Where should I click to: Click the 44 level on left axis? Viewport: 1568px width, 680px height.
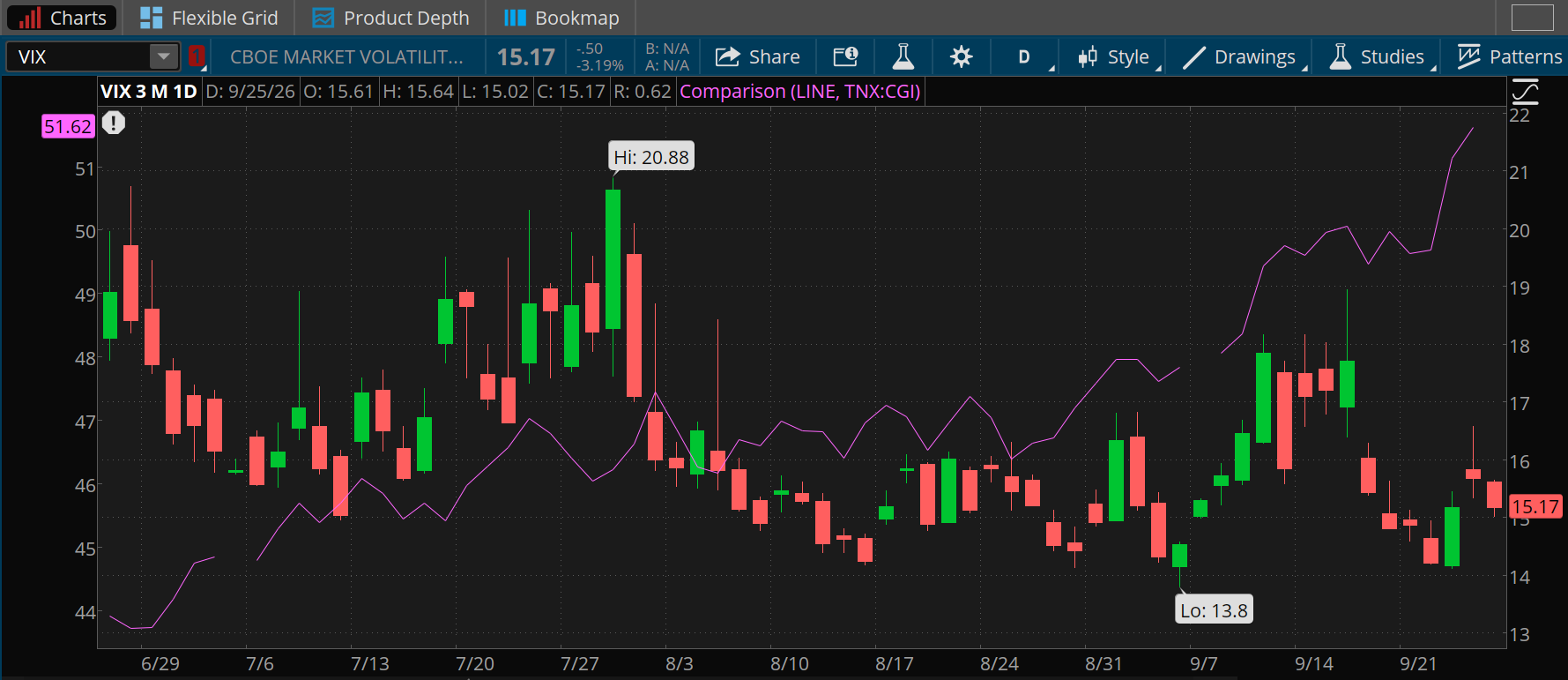[x=85, y=612]
